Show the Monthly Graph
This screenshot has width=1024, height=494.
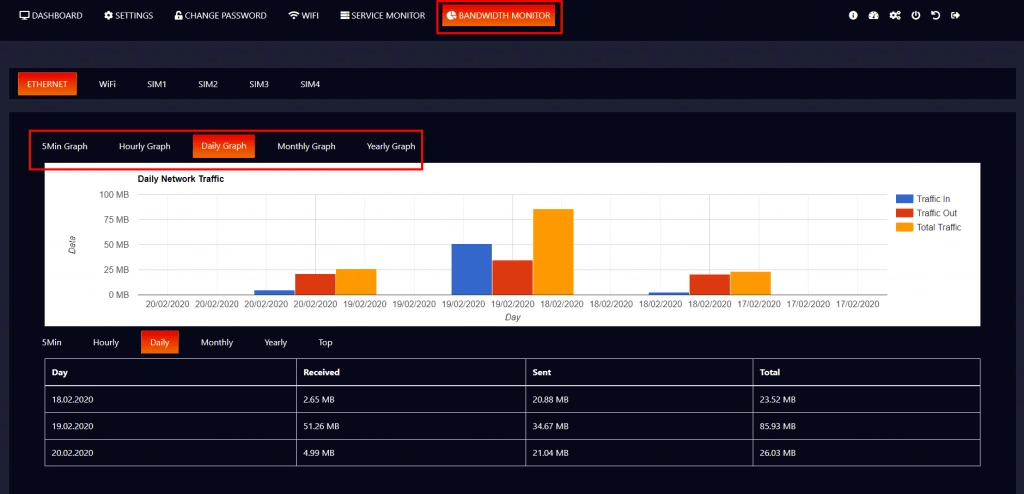(306, 146)
